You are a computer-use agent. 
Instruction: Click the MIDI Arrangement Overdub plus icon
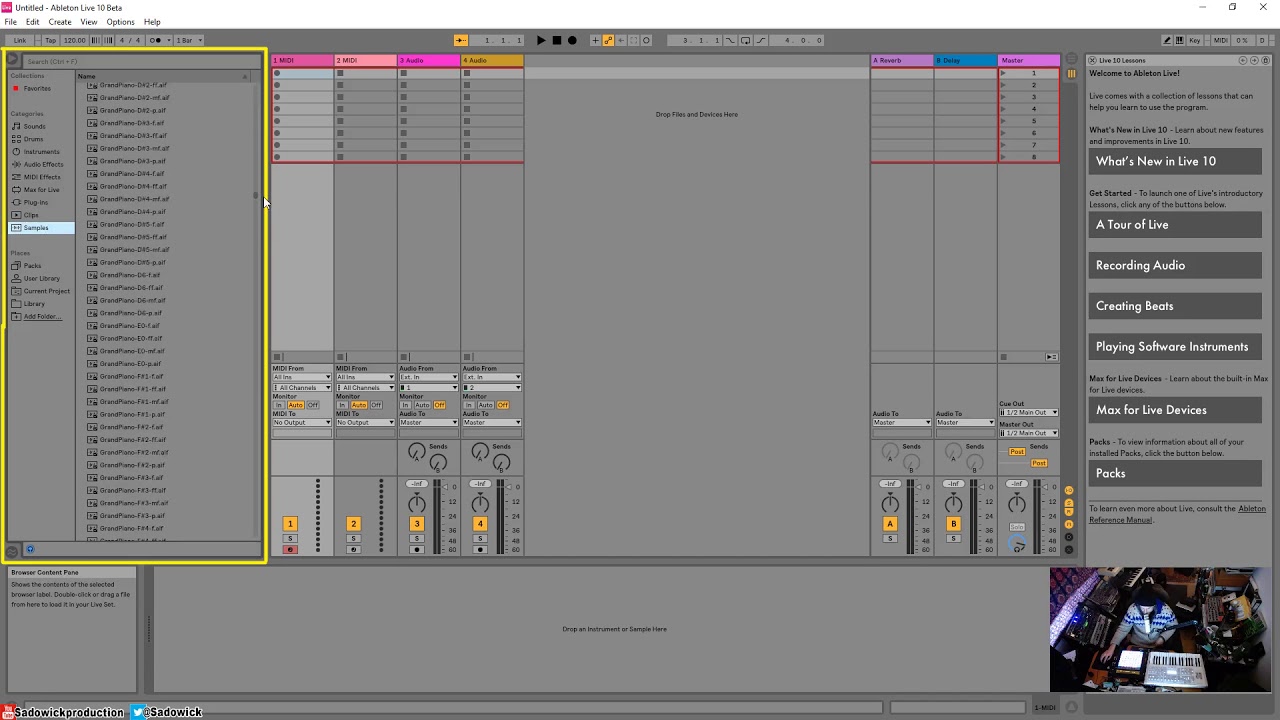(595, 40)
